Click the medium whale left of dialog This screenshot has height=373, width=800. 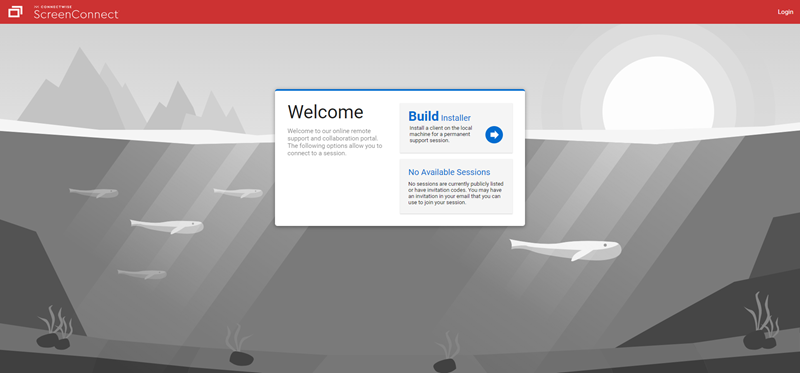tap(167, 226)
